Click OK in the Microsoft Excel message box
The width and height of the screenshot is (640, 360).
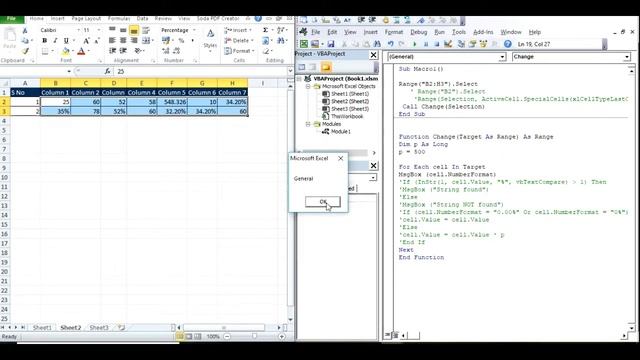tap(322, 202)
